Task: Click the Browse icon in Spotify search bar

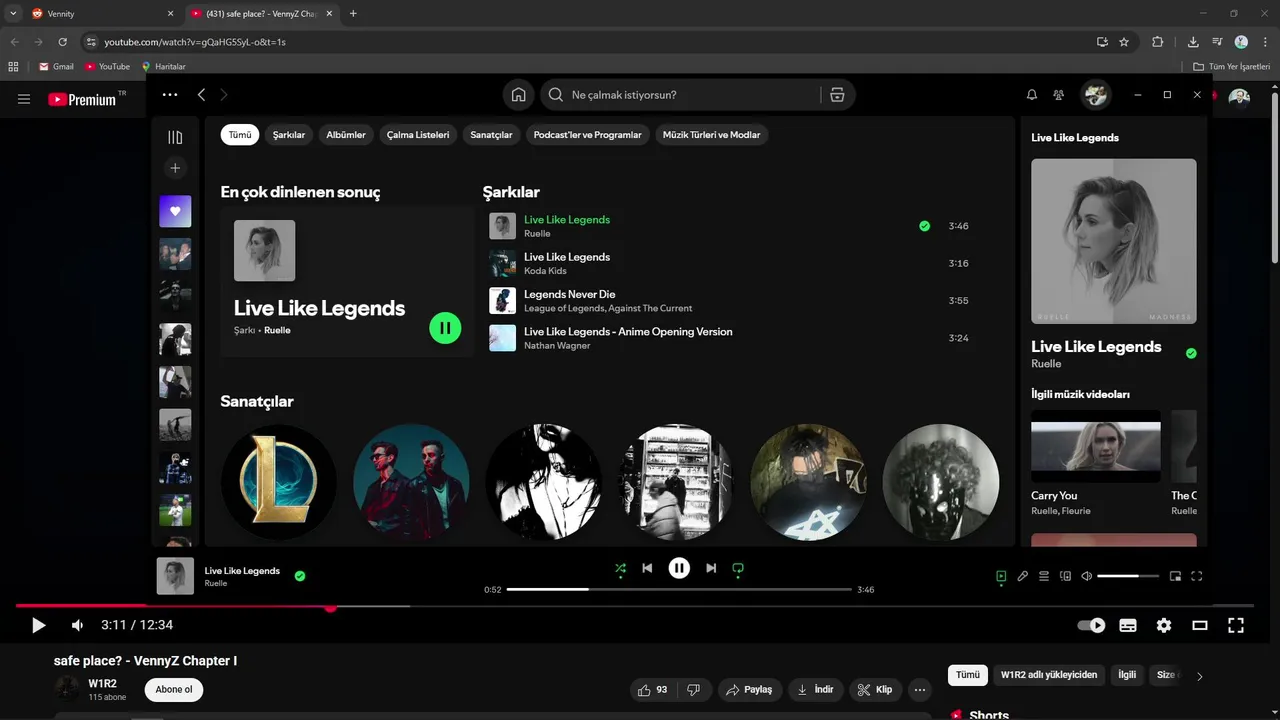Action: (x=837, y=95)
